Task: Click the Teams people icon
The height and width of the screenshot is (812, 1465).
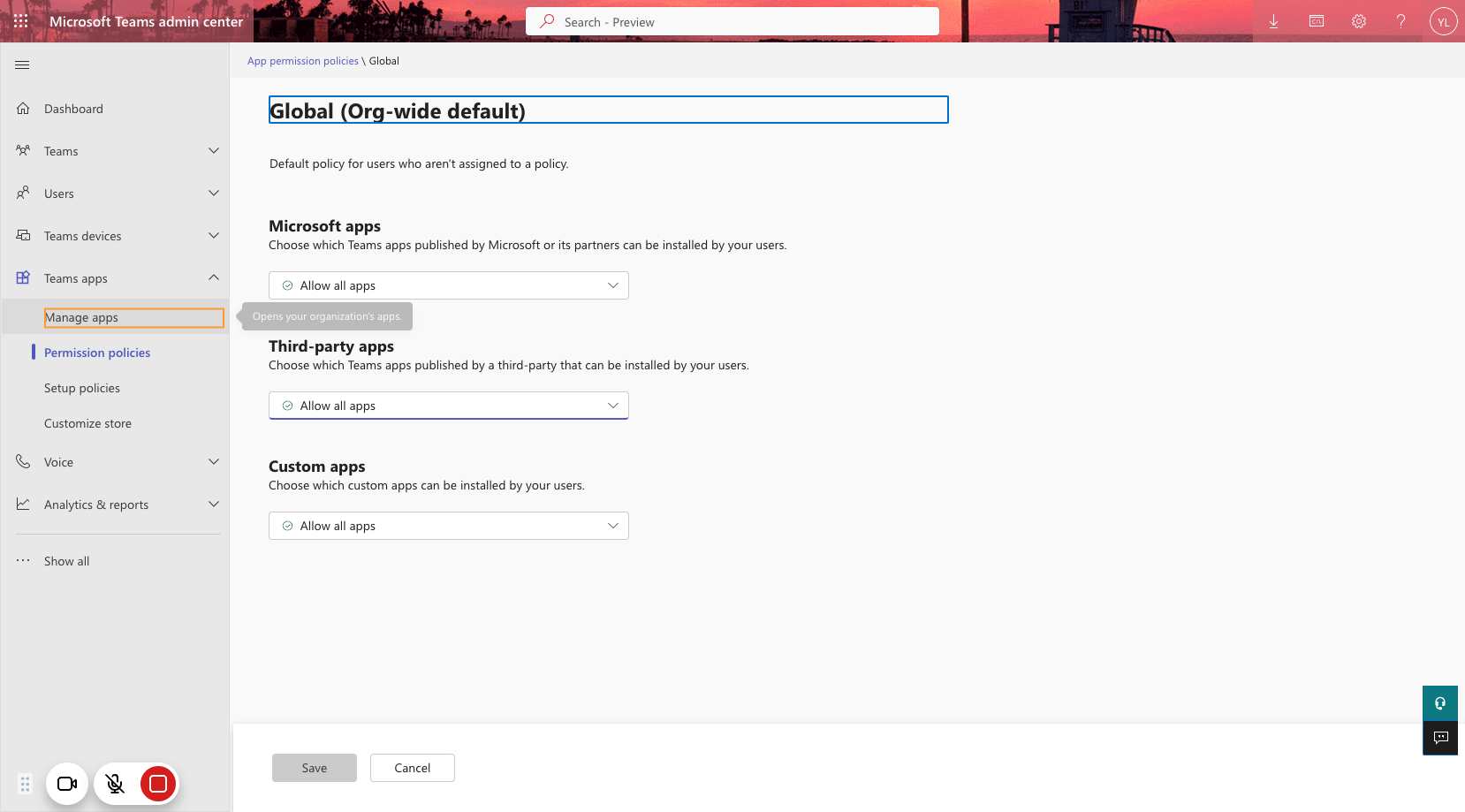Action: coord(23,151)
